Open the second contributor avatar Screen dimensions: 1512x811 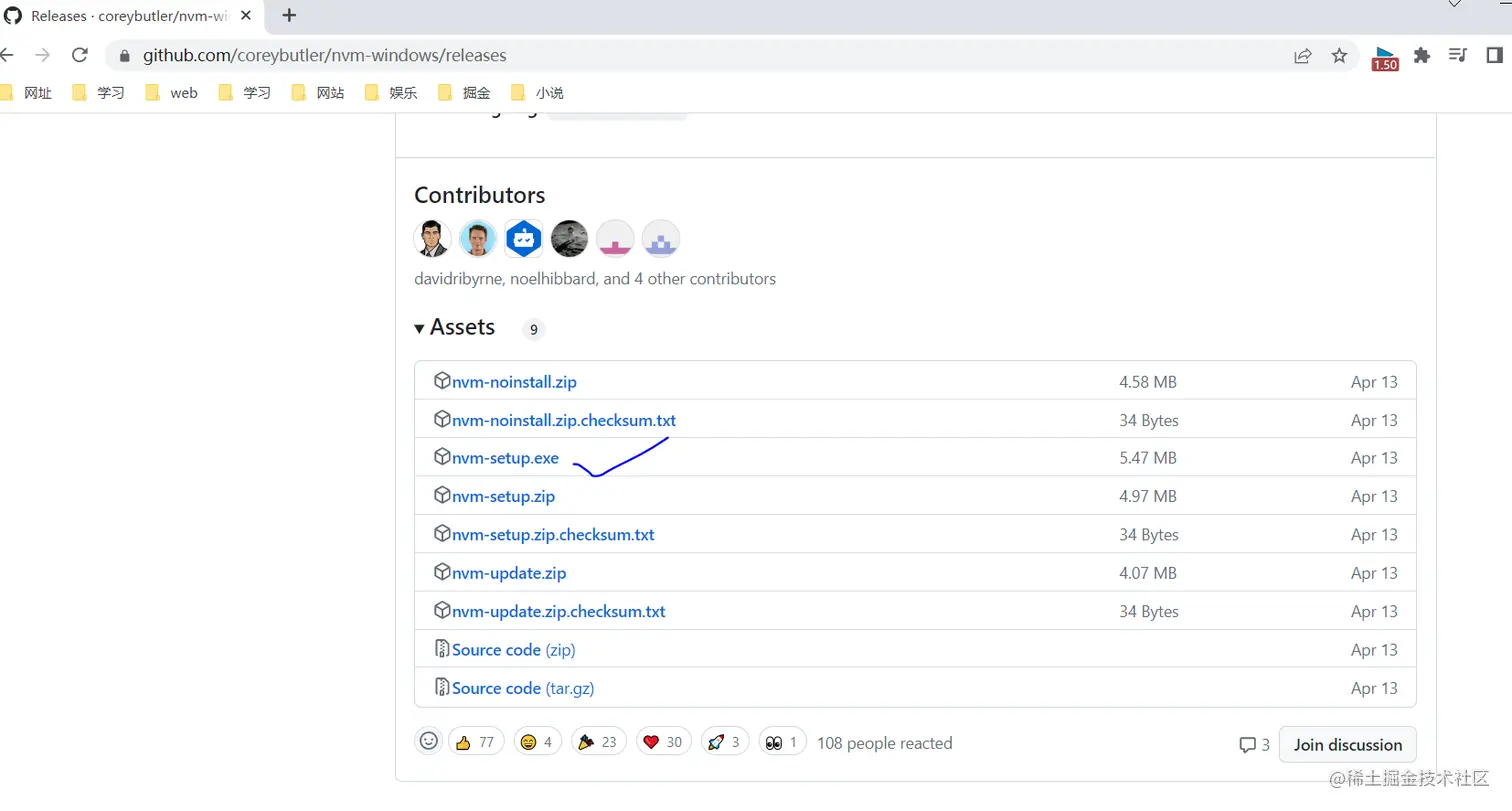pyautogui.click(x=478, y=238)
